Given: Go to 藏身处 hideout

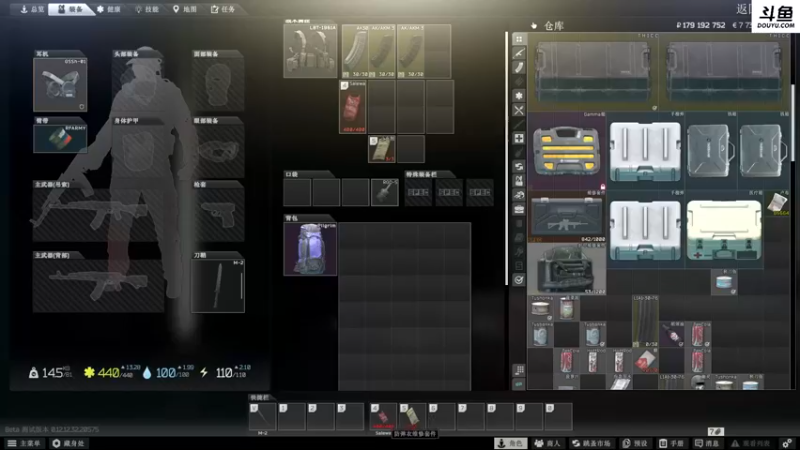Looking at the screenshot, I should click(x=68, y=443).
